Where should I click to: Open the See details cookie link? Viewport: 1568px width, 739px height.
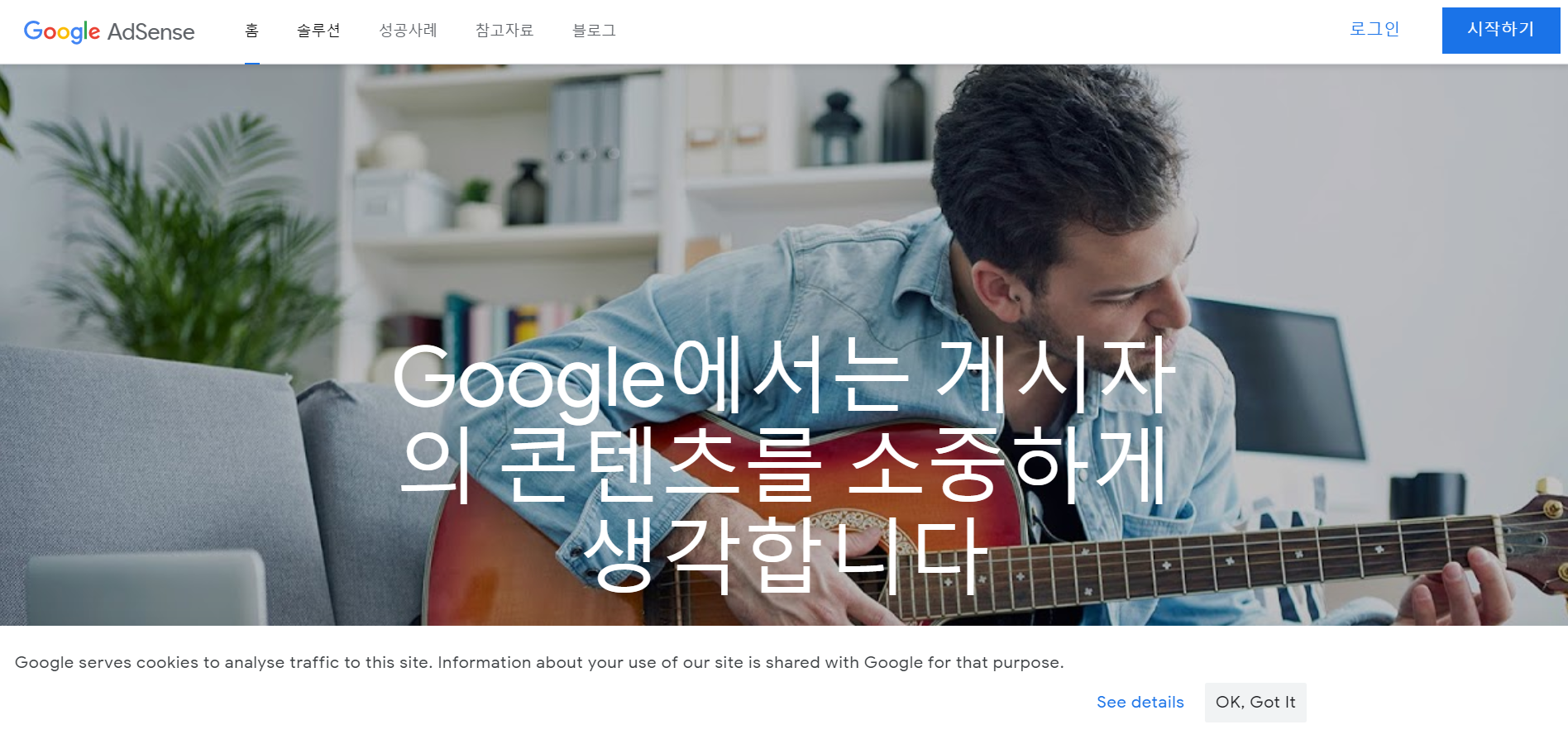tap(1140, 702)
